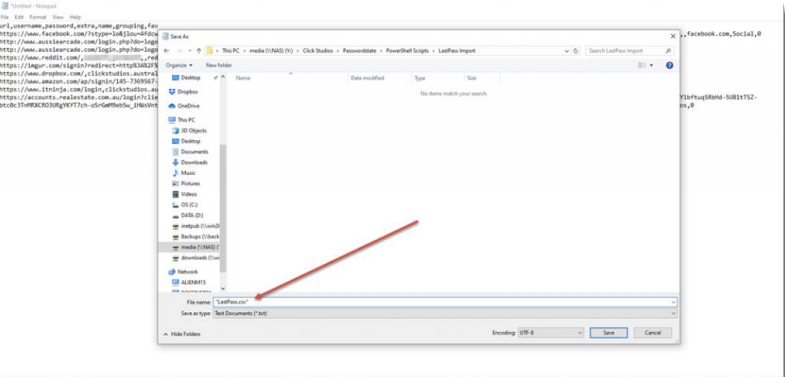Open the Organize dropdown menu
The height and width of the screenshot is (377, 785).
(x=179, y=65)
